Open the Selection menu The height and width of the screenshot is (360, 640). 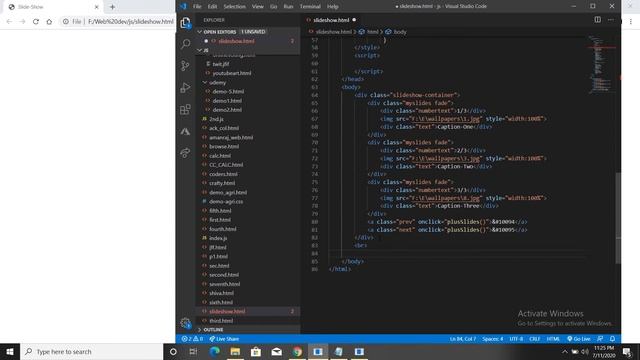pos(235,7)
